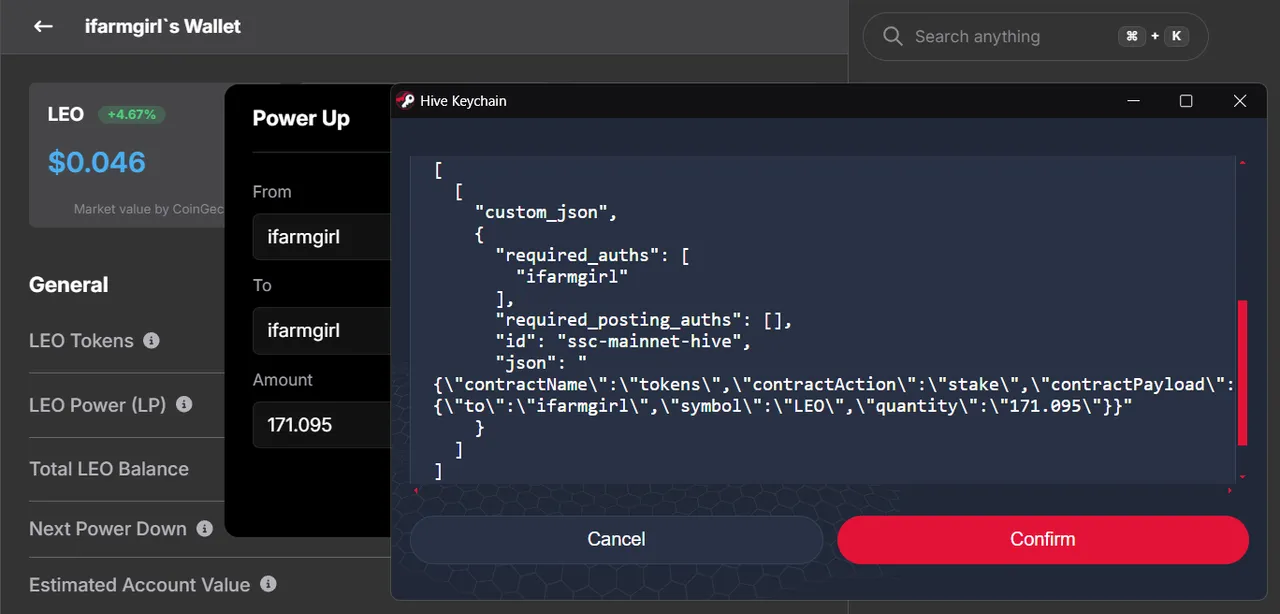Open info icon beside LEO Tokens

tap(152, 341)
